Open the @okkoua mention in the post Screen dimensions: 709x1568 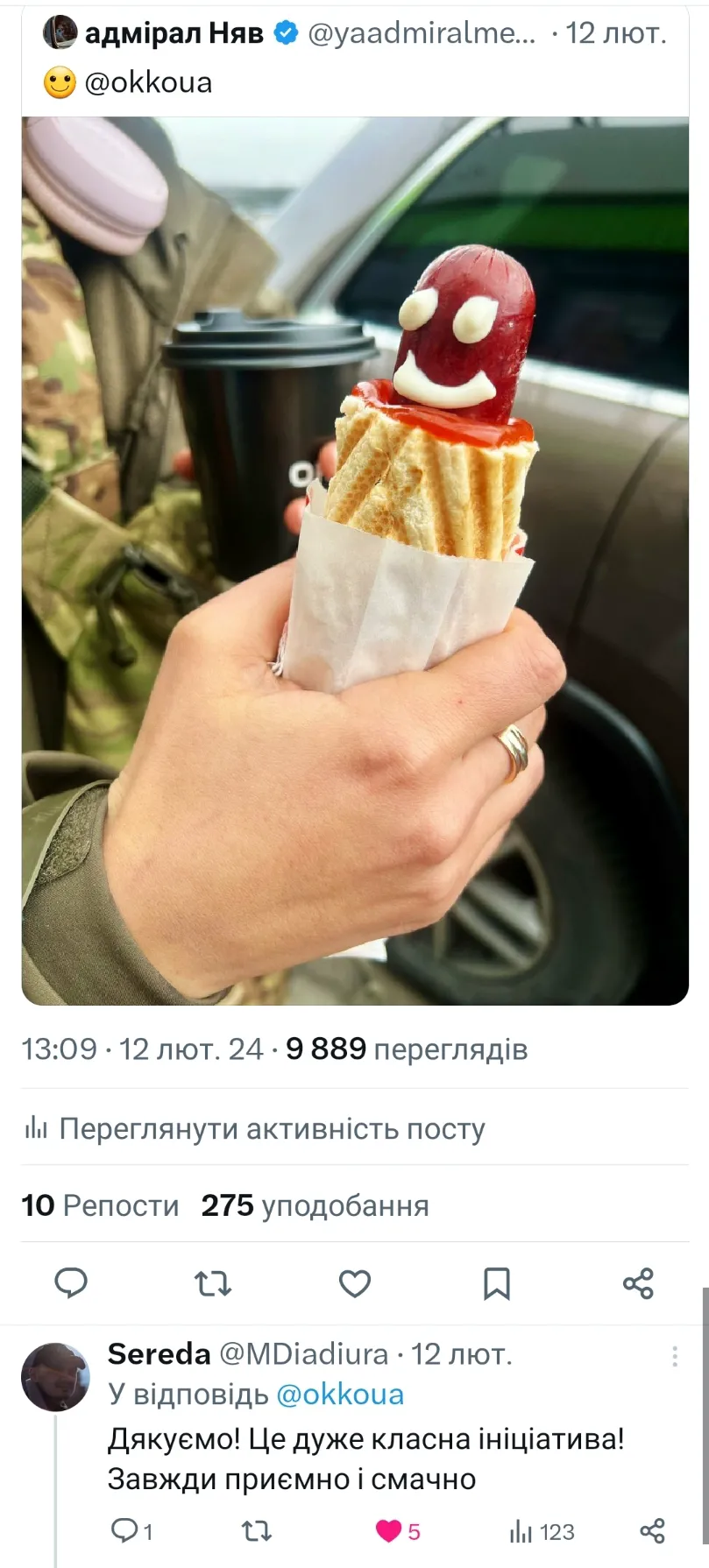click(148, 82)
